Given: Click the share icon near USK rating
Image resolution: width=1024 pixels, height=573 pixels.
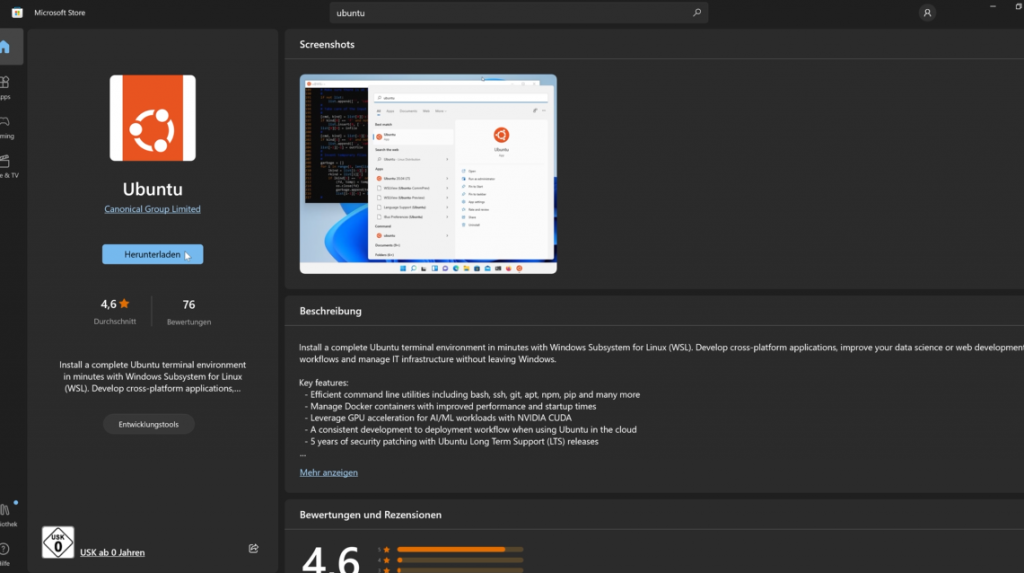Looking at the screenshot, I should (253, 548).
